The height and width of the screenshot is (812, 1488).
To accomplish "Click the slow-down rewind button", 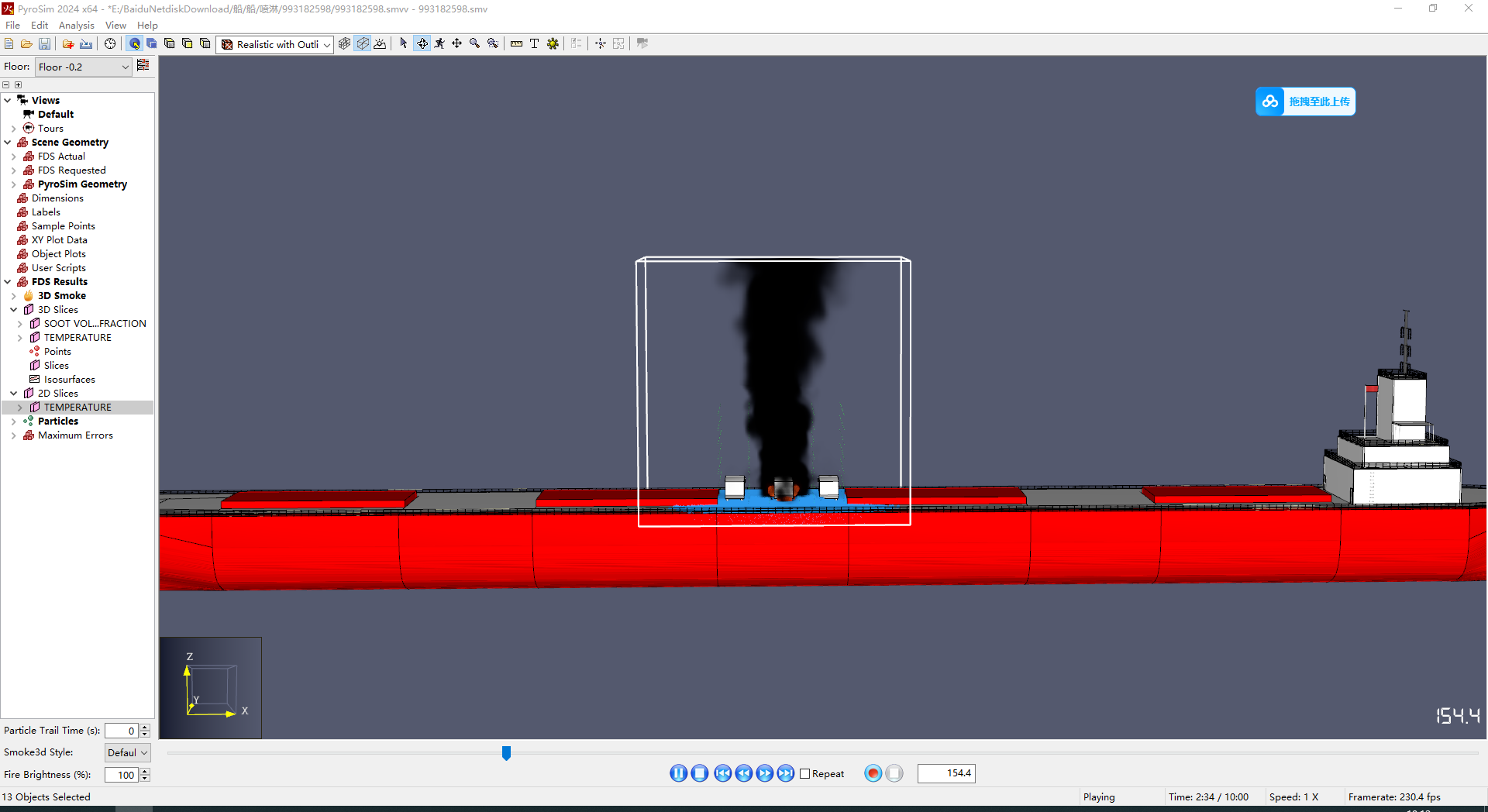I will [x=743, y=773].
